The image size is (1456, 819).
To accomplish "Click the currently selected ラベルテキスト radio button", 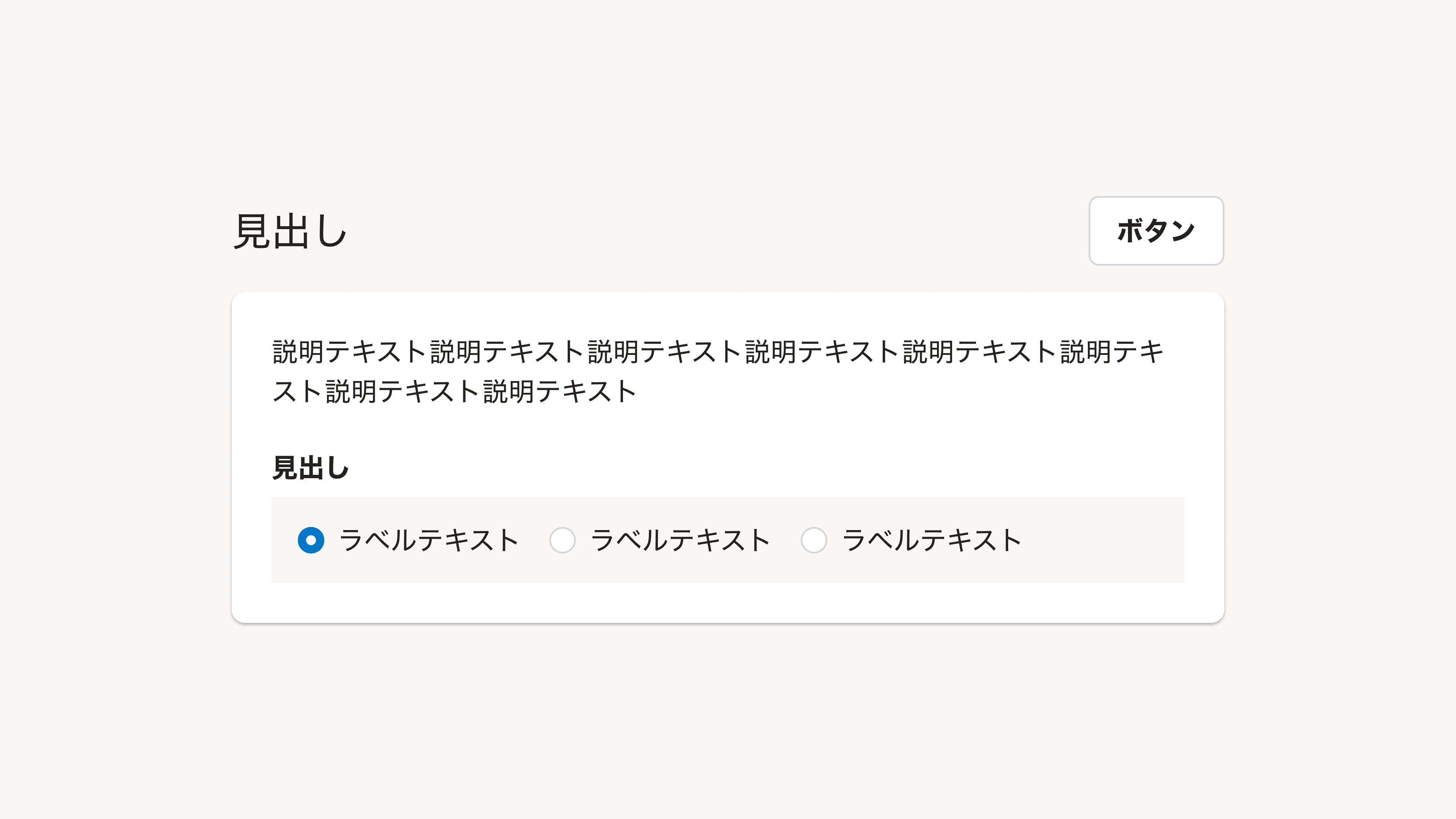I will 310,540.
